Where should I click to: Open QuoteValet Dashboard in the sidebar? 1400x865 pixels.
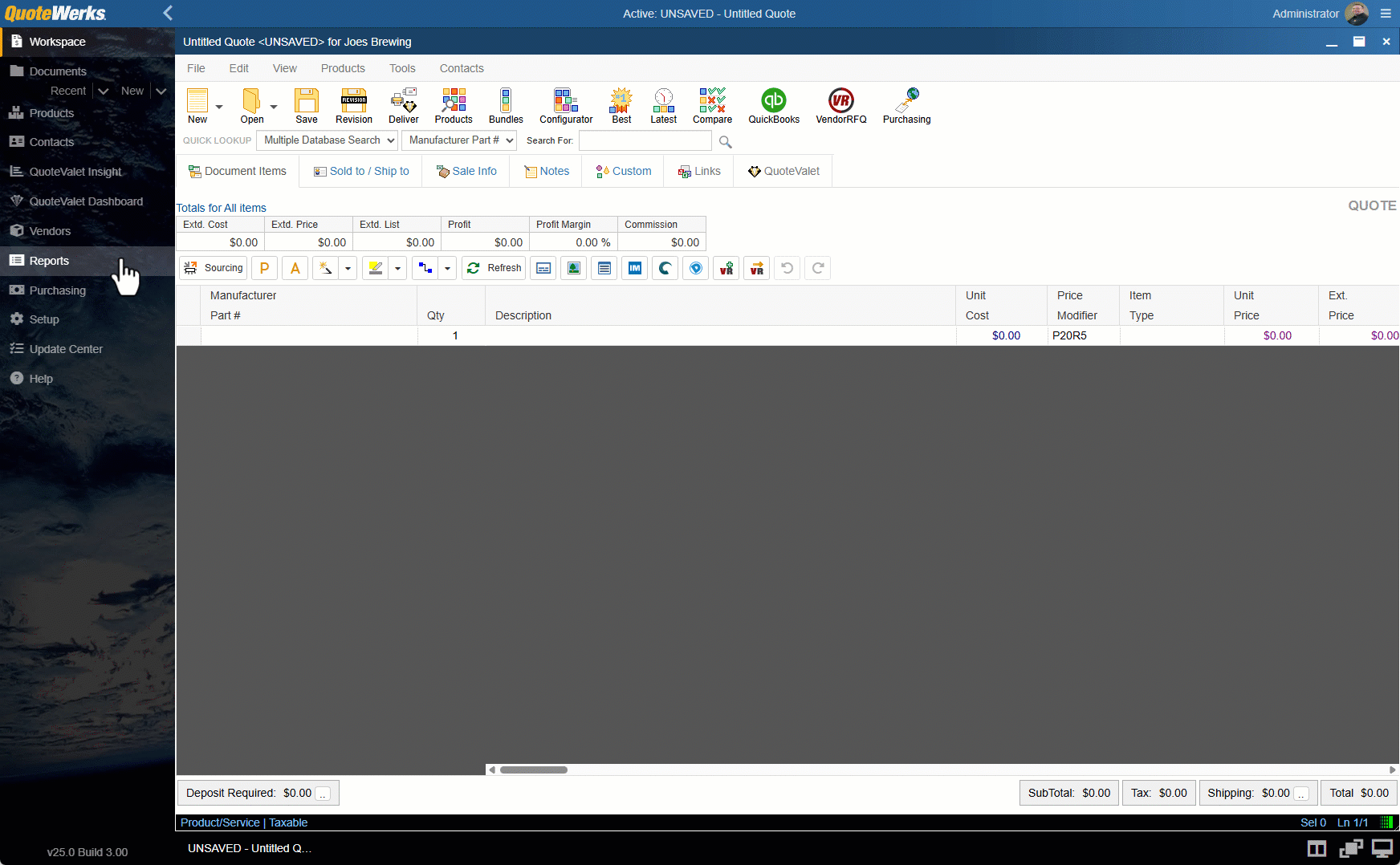[83, 201]
